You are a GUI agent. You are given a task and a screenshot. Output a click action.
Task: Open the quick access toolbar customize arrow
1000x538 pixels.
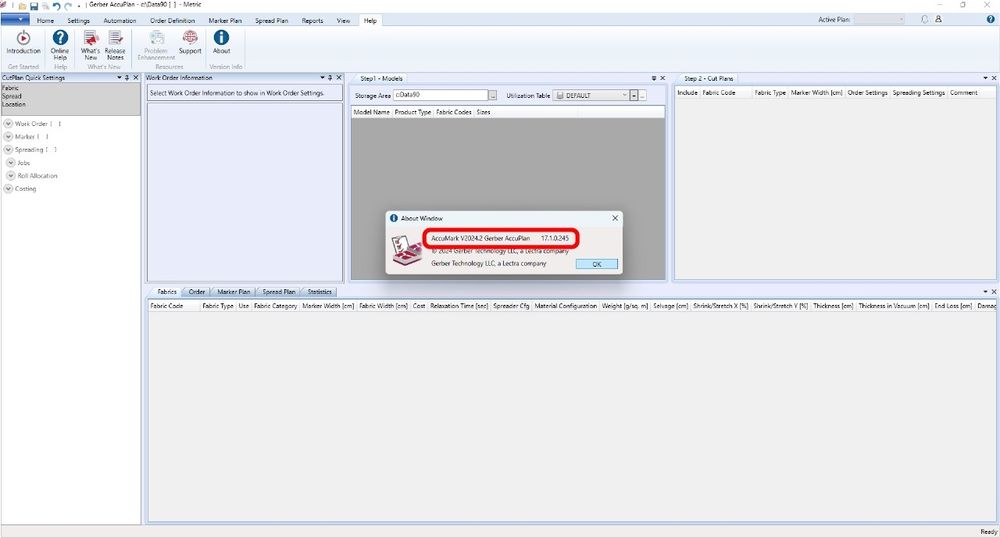(78, 6)
